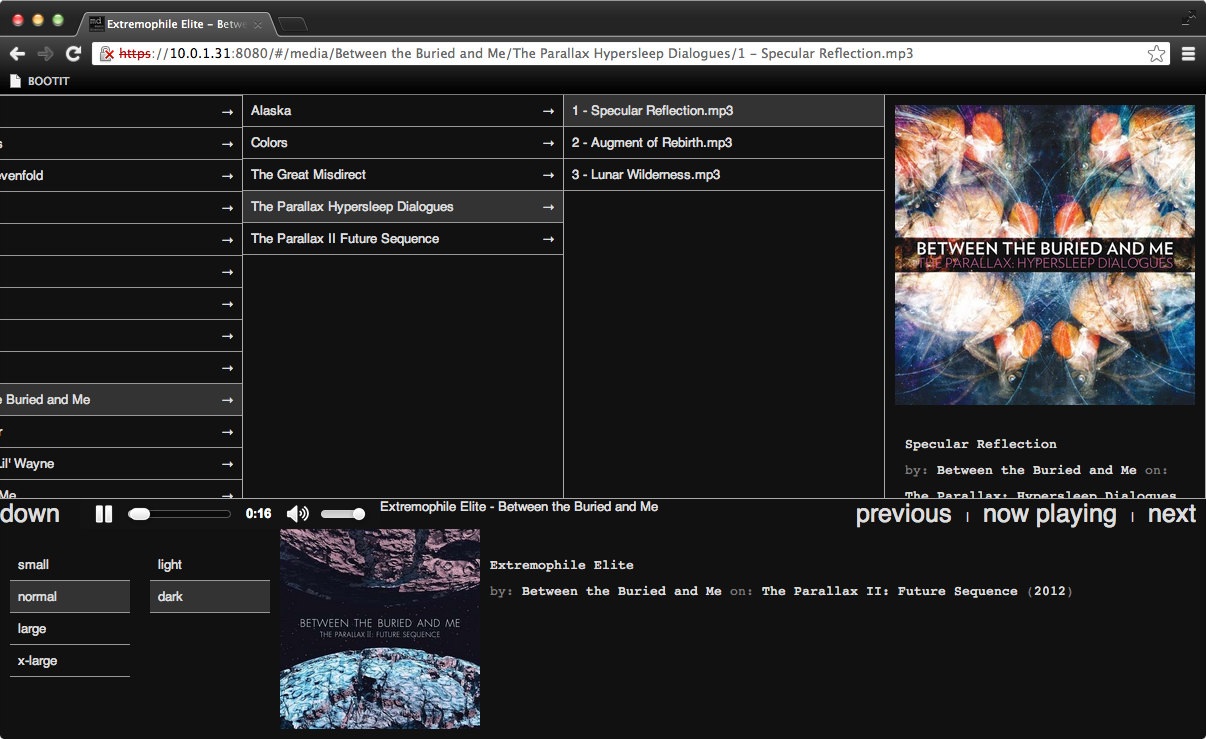
Task: Expand the artist row ending in 'venfold'
Action: (x=228, y=176)
